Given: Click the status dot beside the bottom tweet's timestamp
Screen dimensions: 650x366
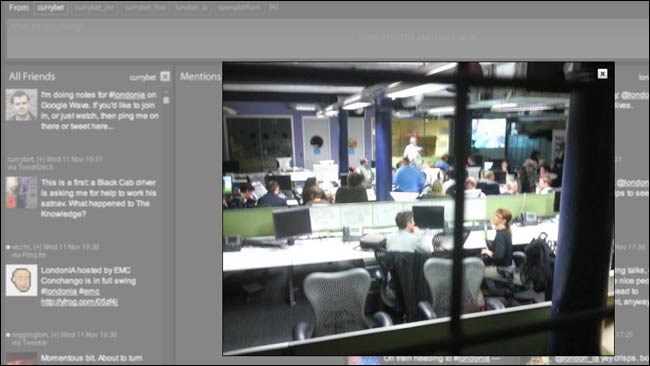Looking at the screenshot, I should (8, 334).
